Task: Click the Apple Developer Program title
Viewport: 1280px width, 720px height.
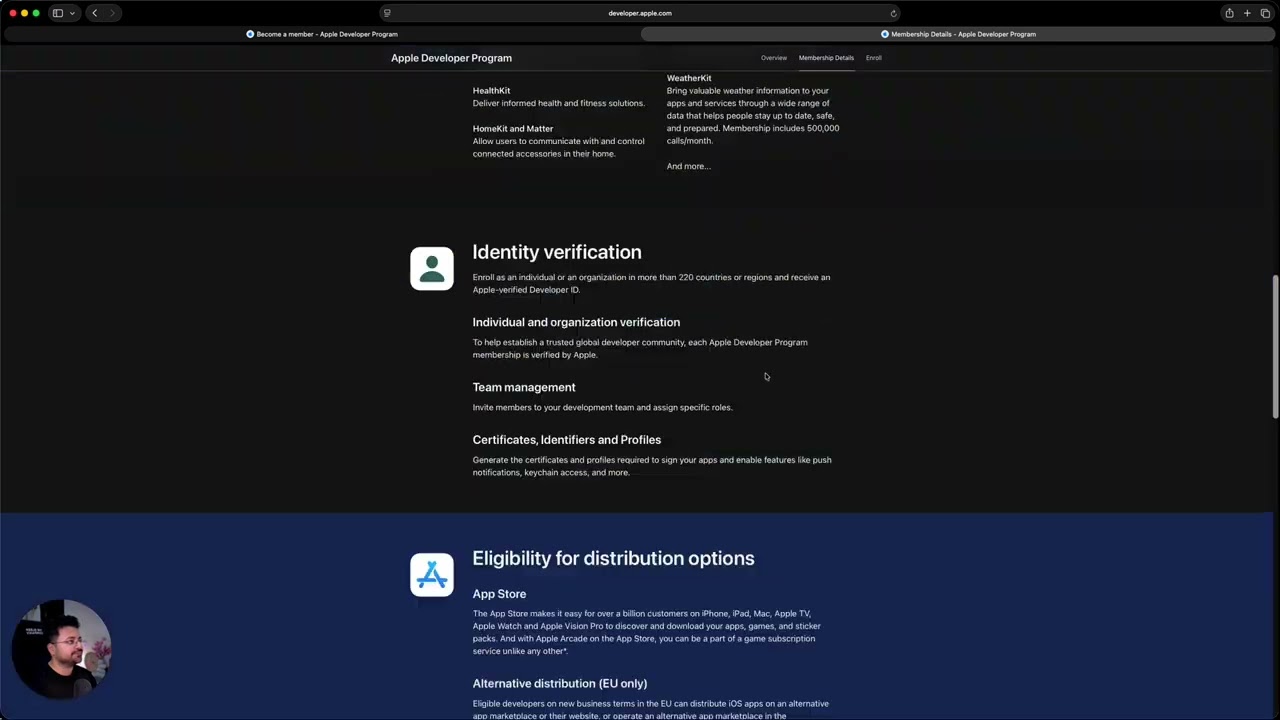Action: pos(451,58)
